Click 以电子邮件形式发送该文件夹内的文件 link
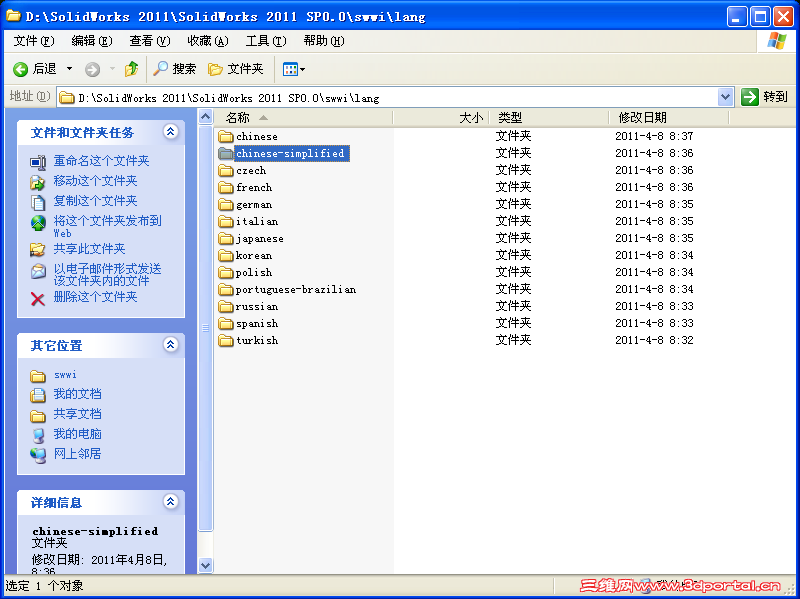 [x=107, y=274]
